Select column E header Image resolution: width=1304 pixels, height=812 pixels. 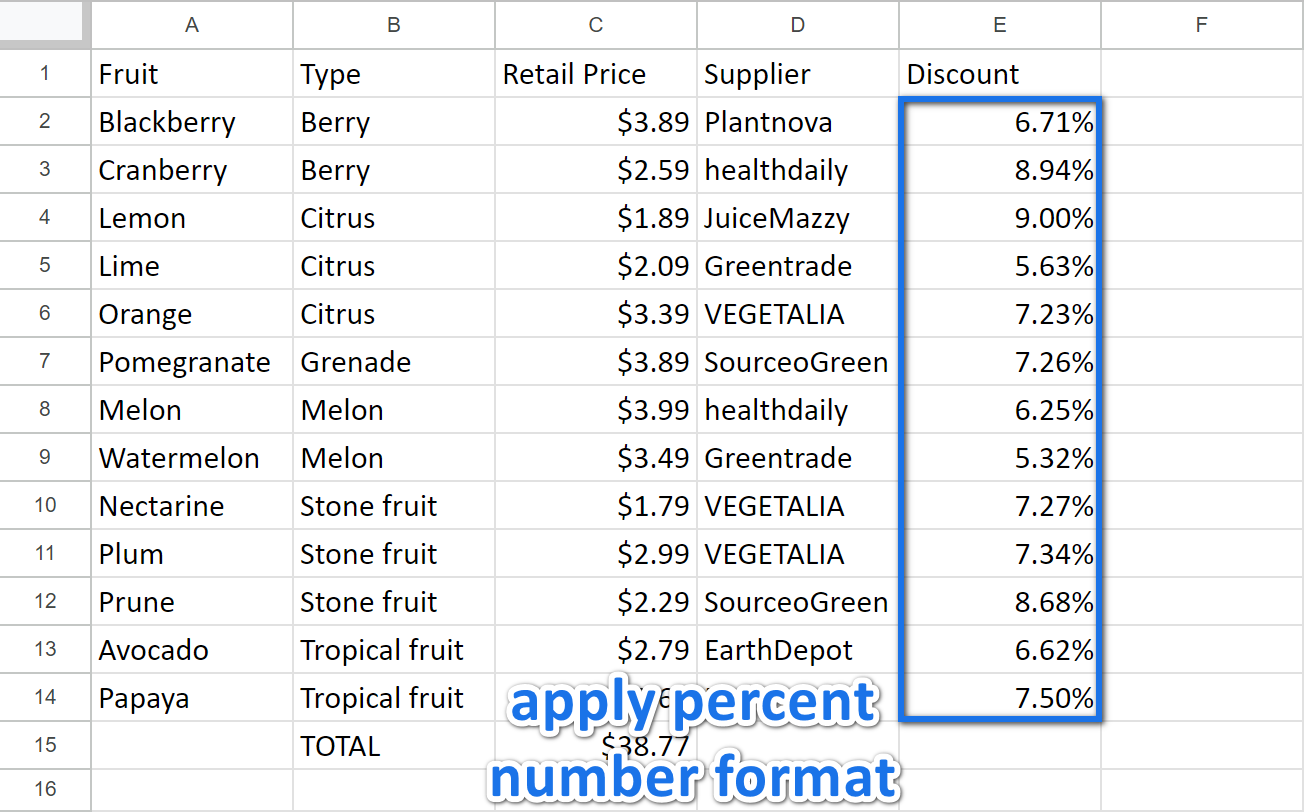click(1000, 25)
